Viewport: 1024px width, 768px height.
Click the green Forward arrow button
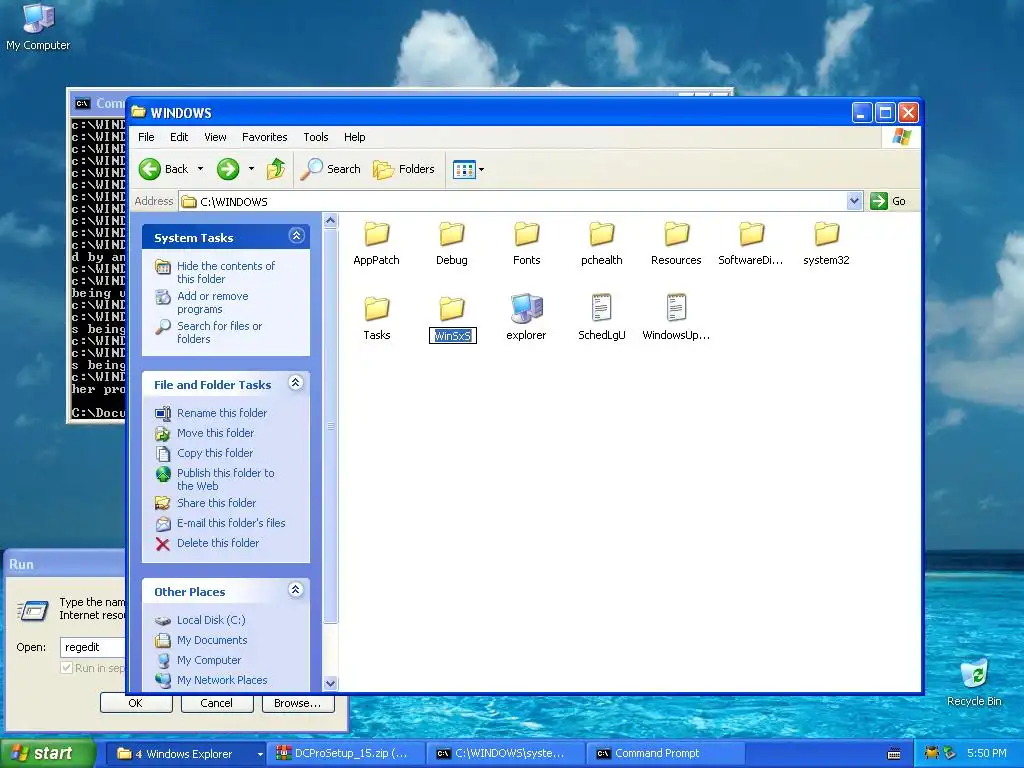point(228,169)
